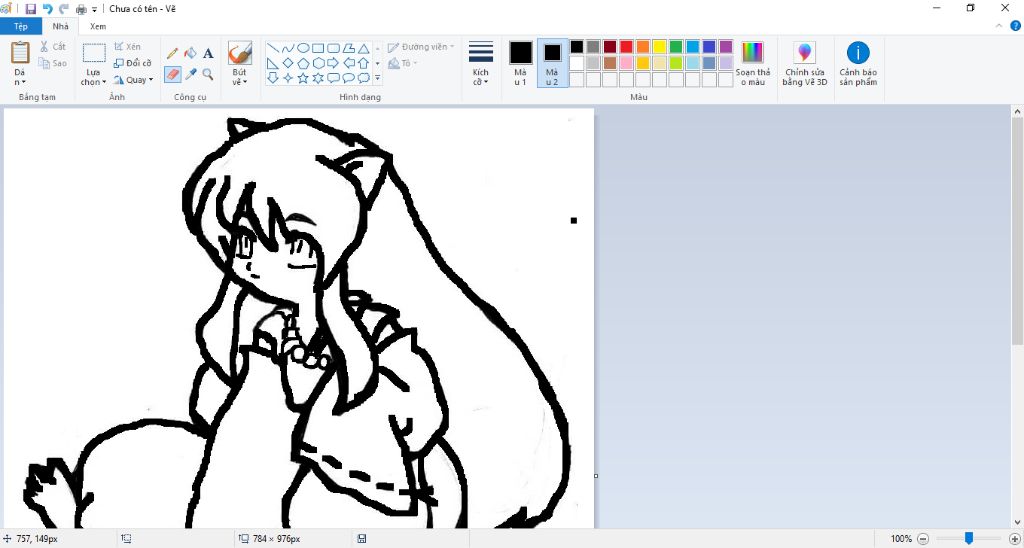Choose the Right arrow shape
This screenshot has height=548, width=1024.
coord(333,63)
